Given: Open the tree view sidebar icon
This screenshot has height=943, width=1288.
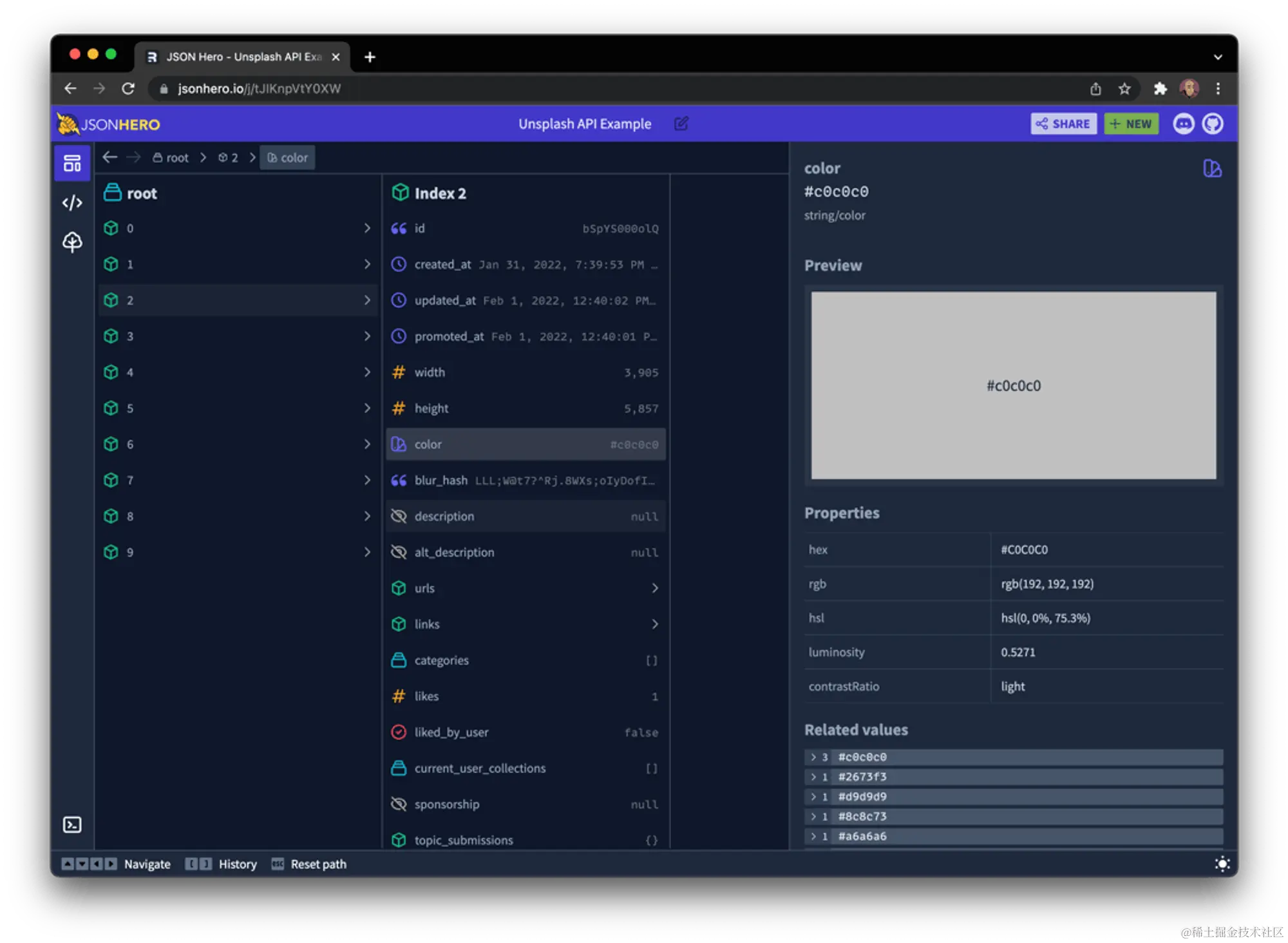Looking at the screenshot, I should [x=72, y=242].
